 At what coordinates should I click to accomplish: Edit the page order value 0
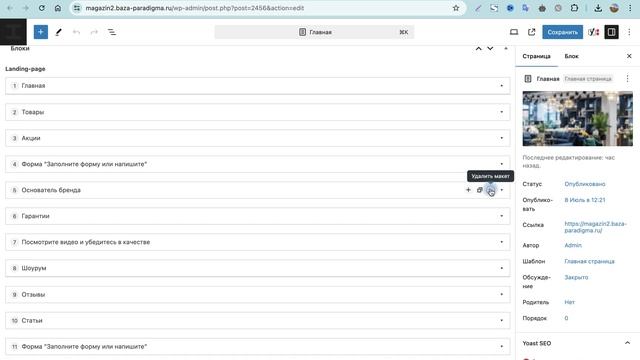566,318
